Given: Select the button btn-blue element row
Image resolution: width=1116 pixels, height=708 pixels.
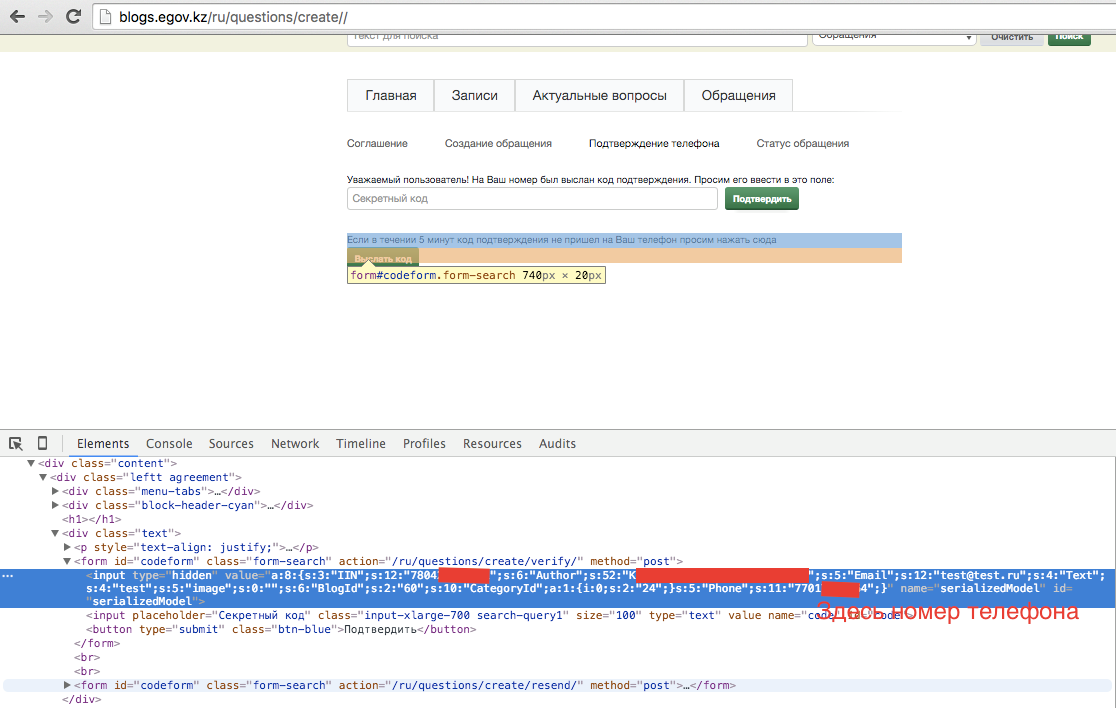Looking at the screenshot, I should coord(281,630).
